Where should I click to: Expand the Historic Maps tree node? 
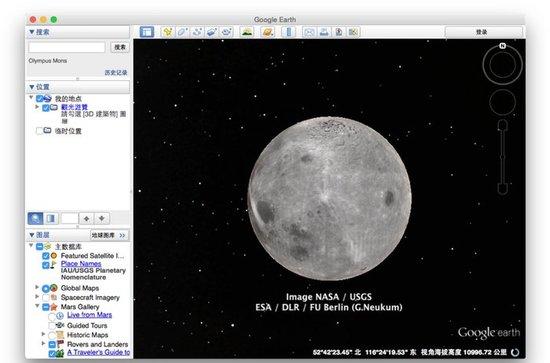(43, 334)
